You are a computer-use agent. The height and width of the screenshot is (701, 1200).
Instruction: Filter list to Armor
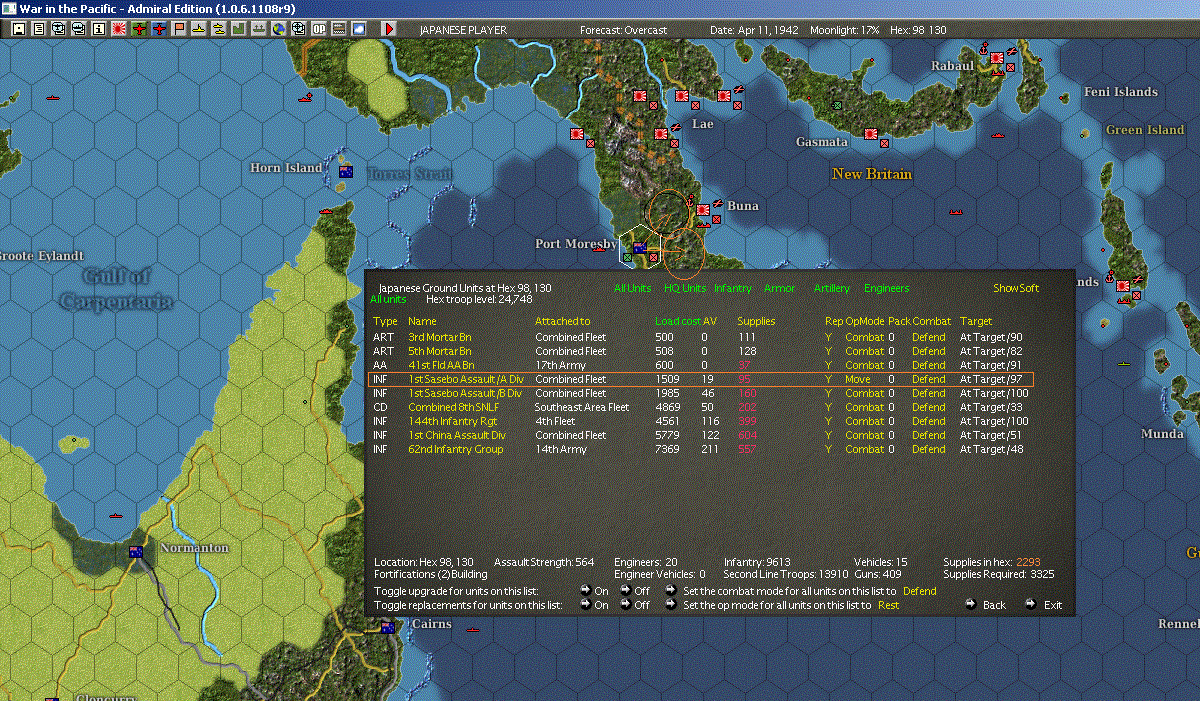pos(780,288)
